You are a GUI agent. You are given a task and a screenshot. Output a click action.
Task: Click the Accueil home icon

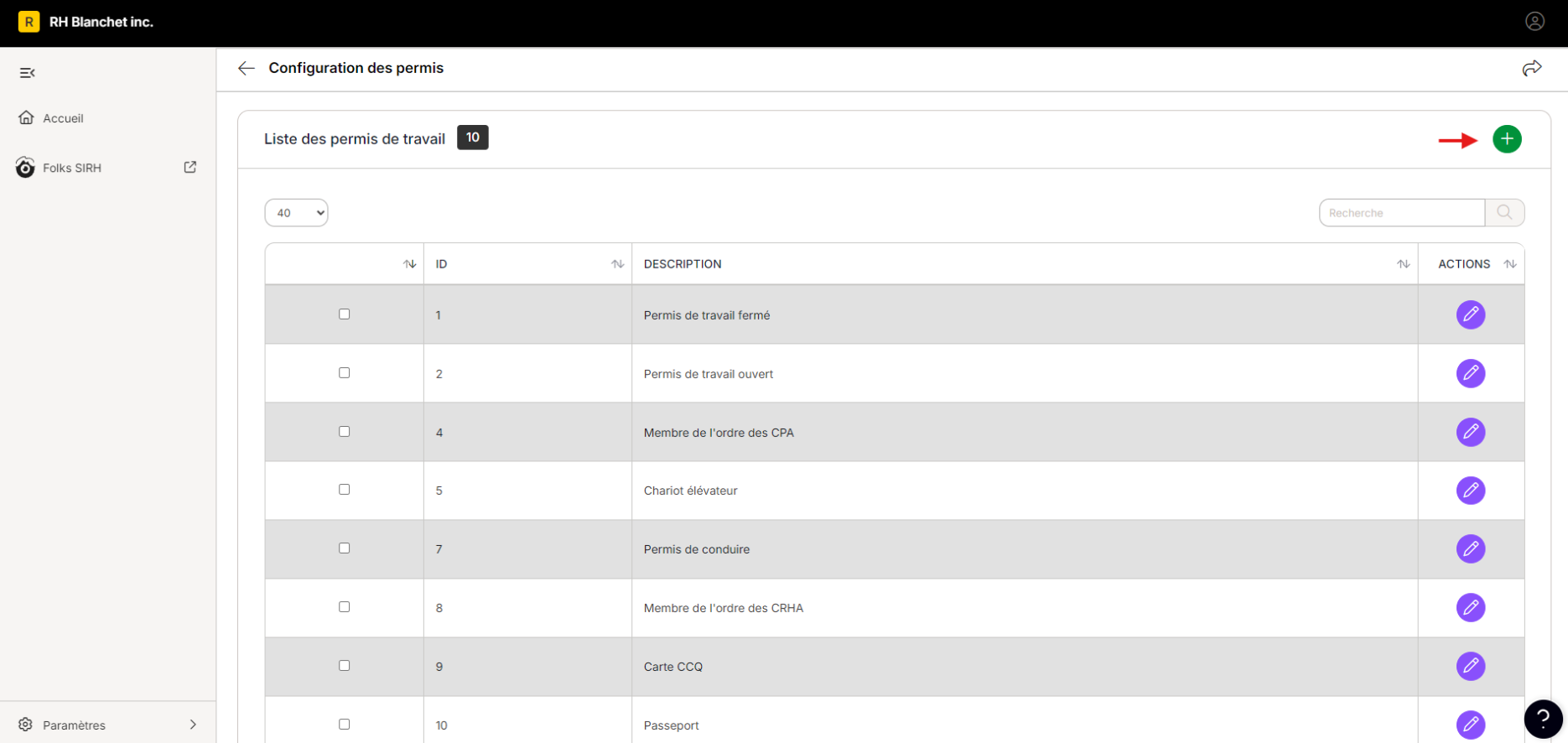tap(26, 117)
